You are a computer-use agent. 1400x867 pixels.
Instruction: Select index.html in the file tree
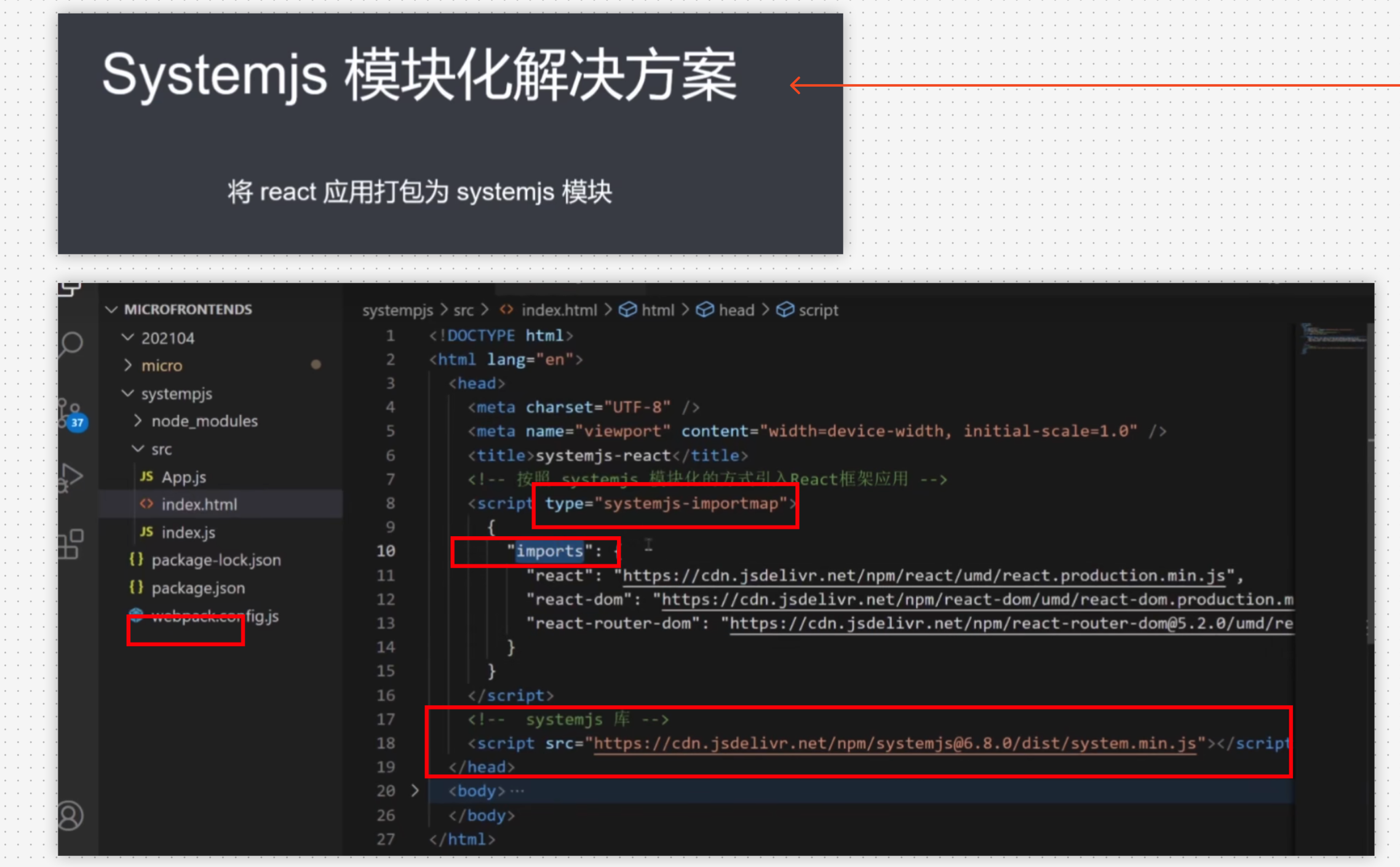[x=199, y=505]
